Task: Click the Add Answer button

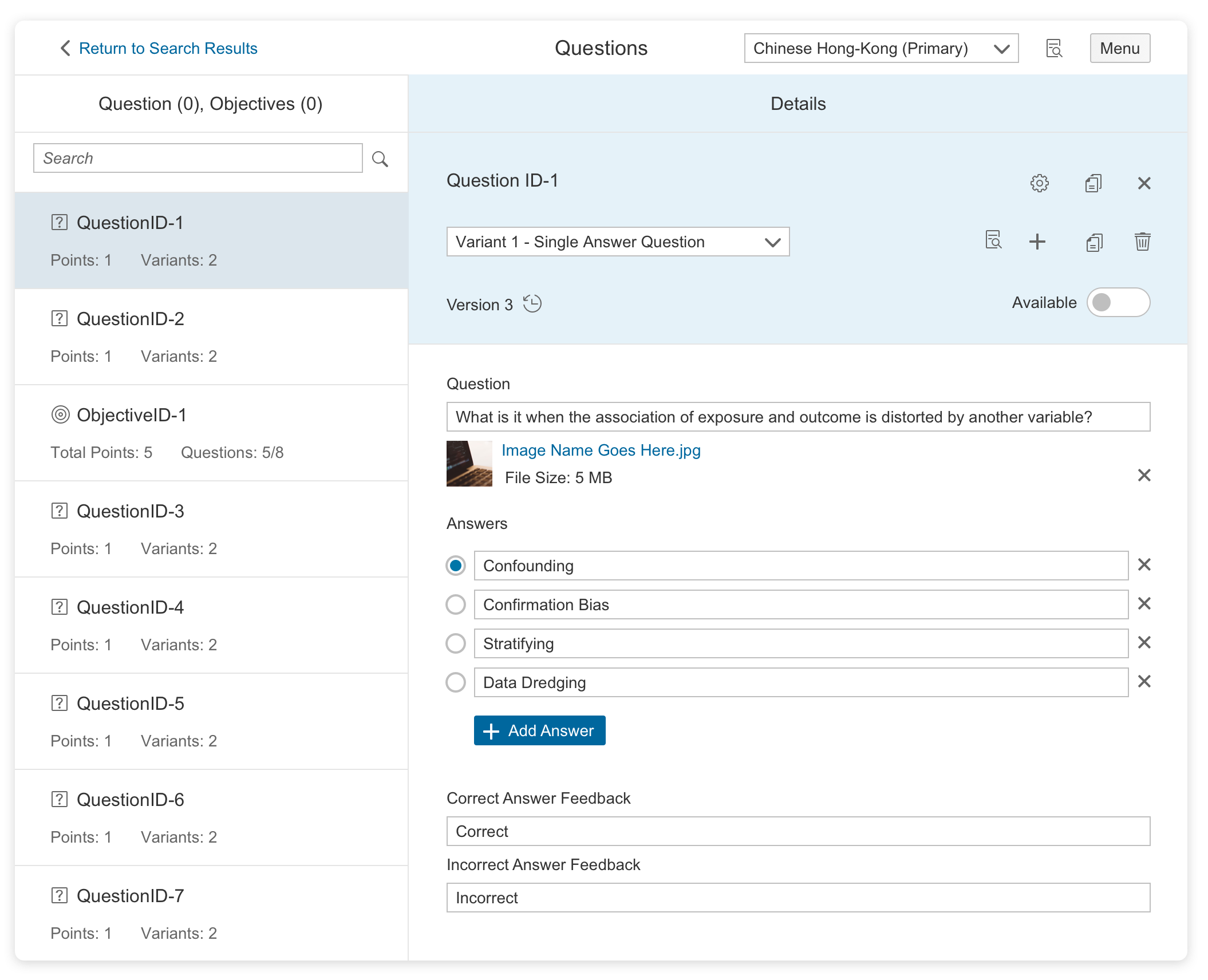Action: [539, 730]
